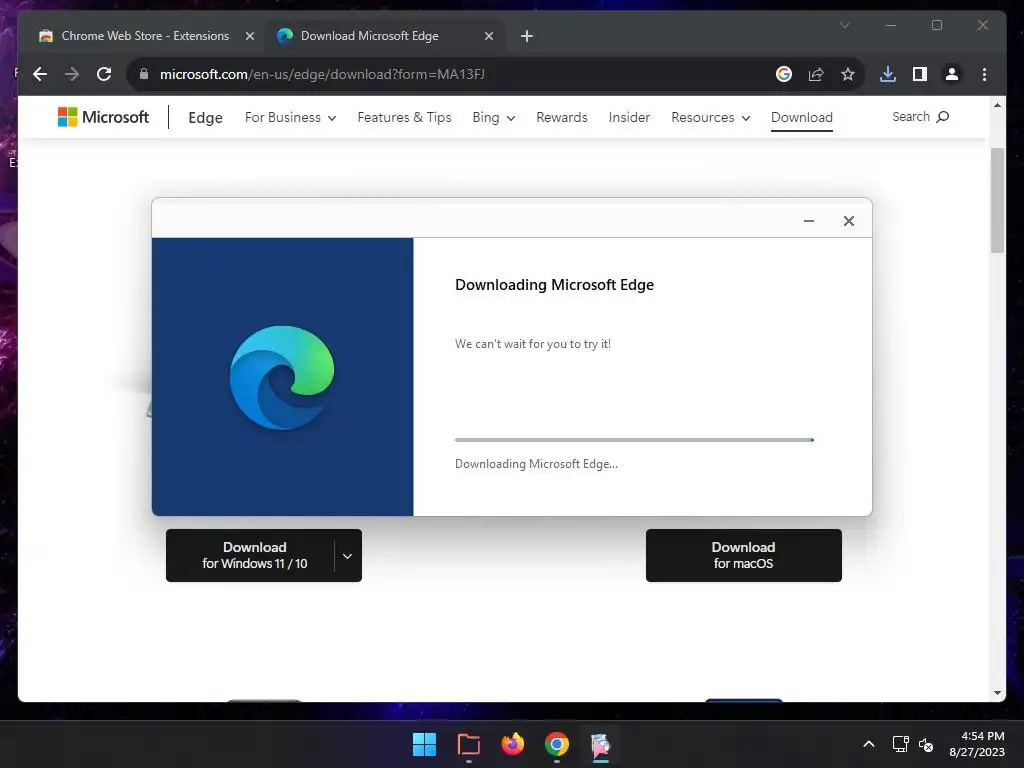Expand the Bing dropdown menu
1024x768 pixels.
[494, 118]
